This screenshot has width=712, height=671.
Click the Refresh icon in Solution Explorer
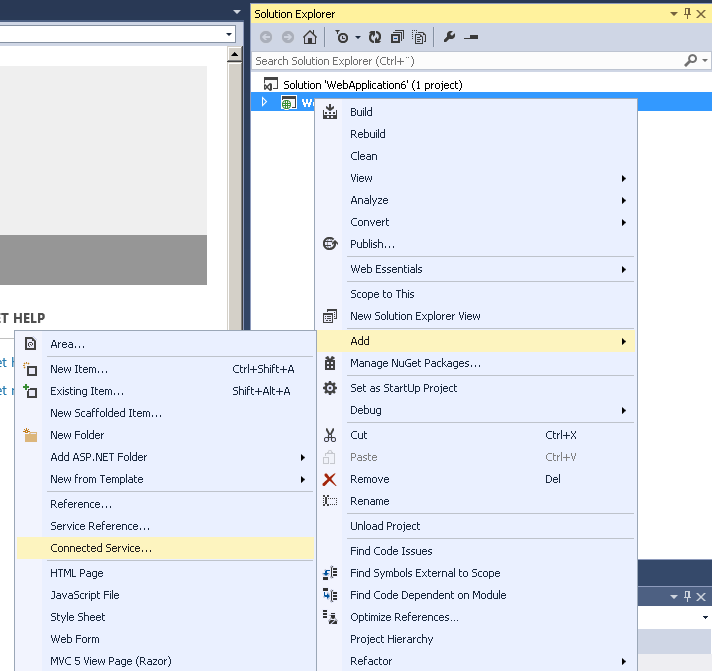click(375, 38)
